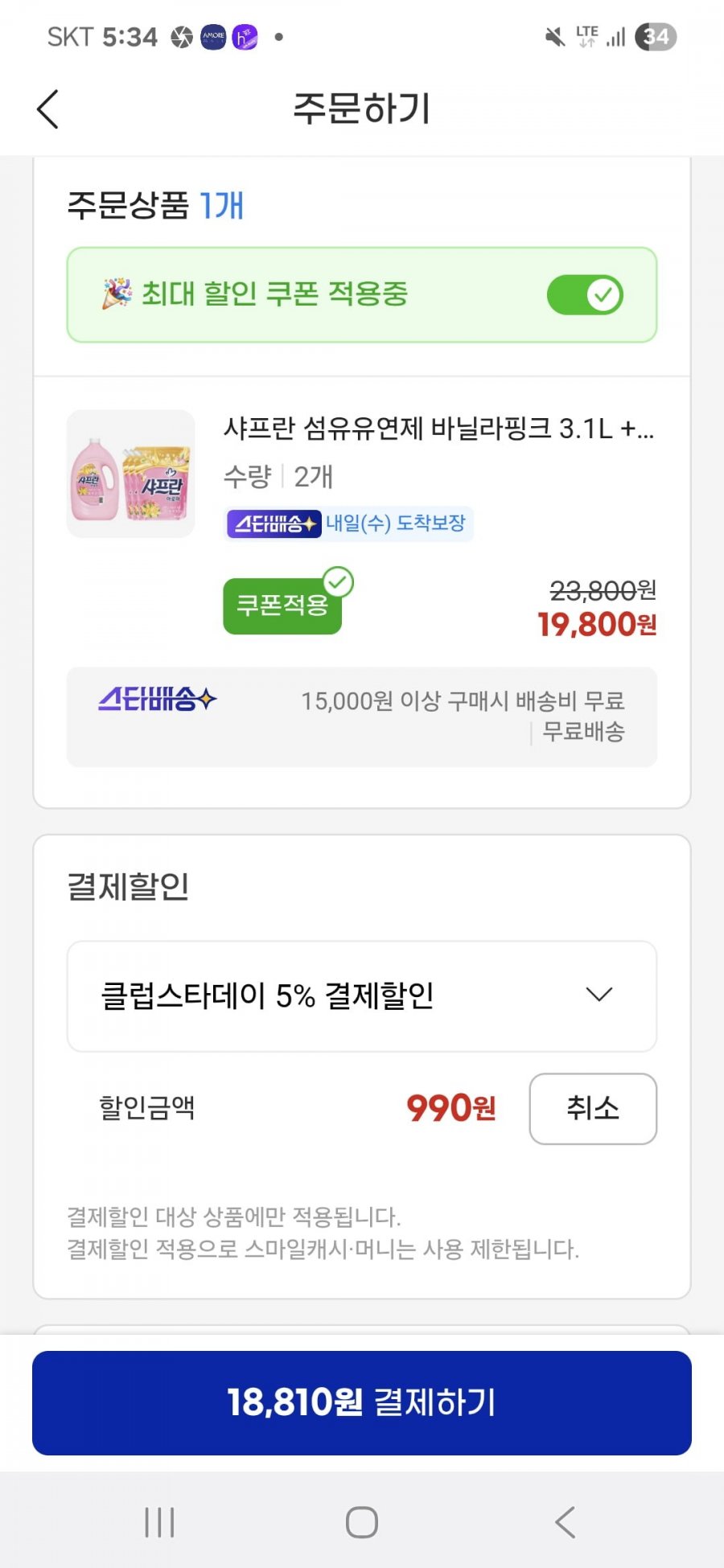Tap the Android back navigation button

tap(566, 1522)
